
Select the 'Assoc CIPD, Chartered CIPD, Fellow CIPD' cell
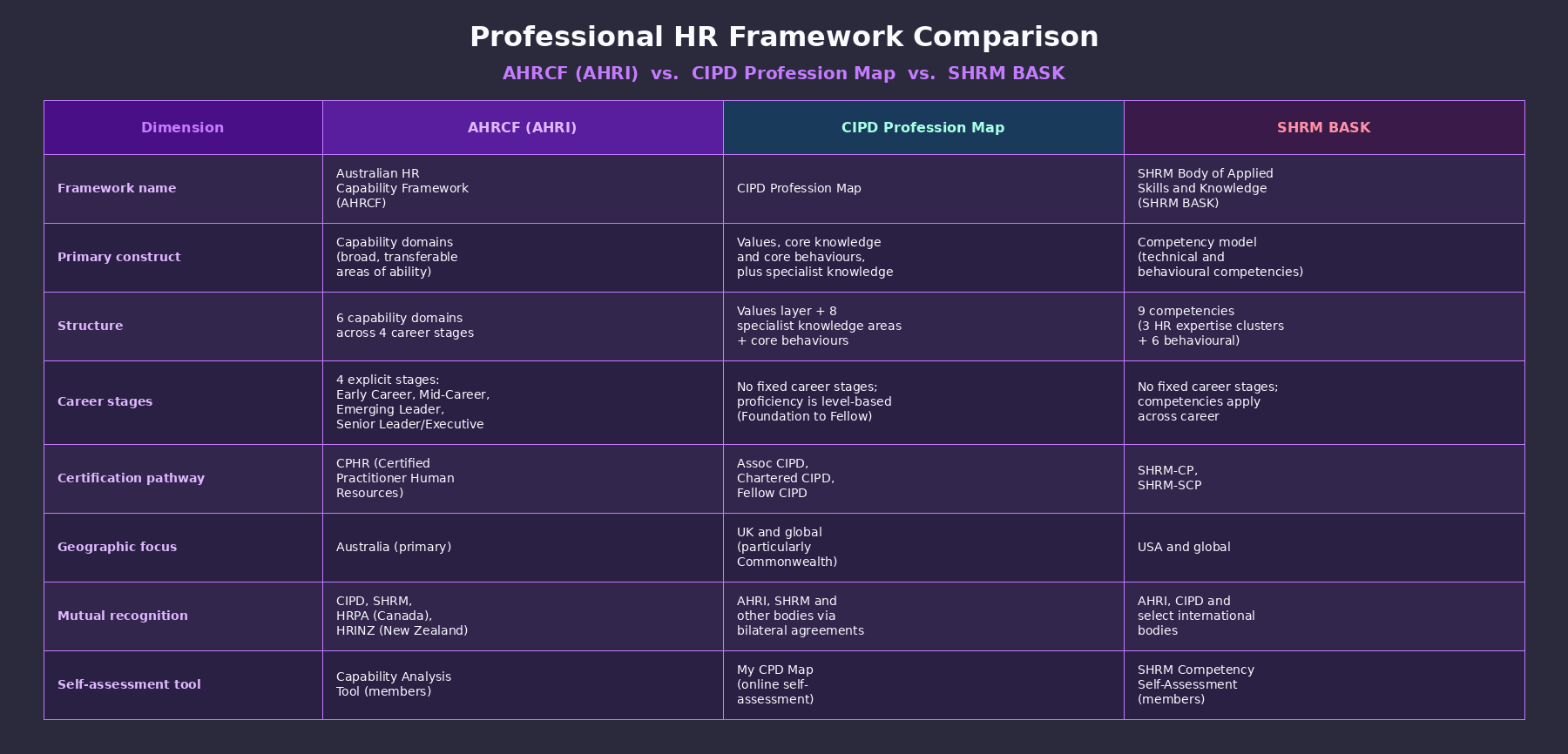(923, 479)
